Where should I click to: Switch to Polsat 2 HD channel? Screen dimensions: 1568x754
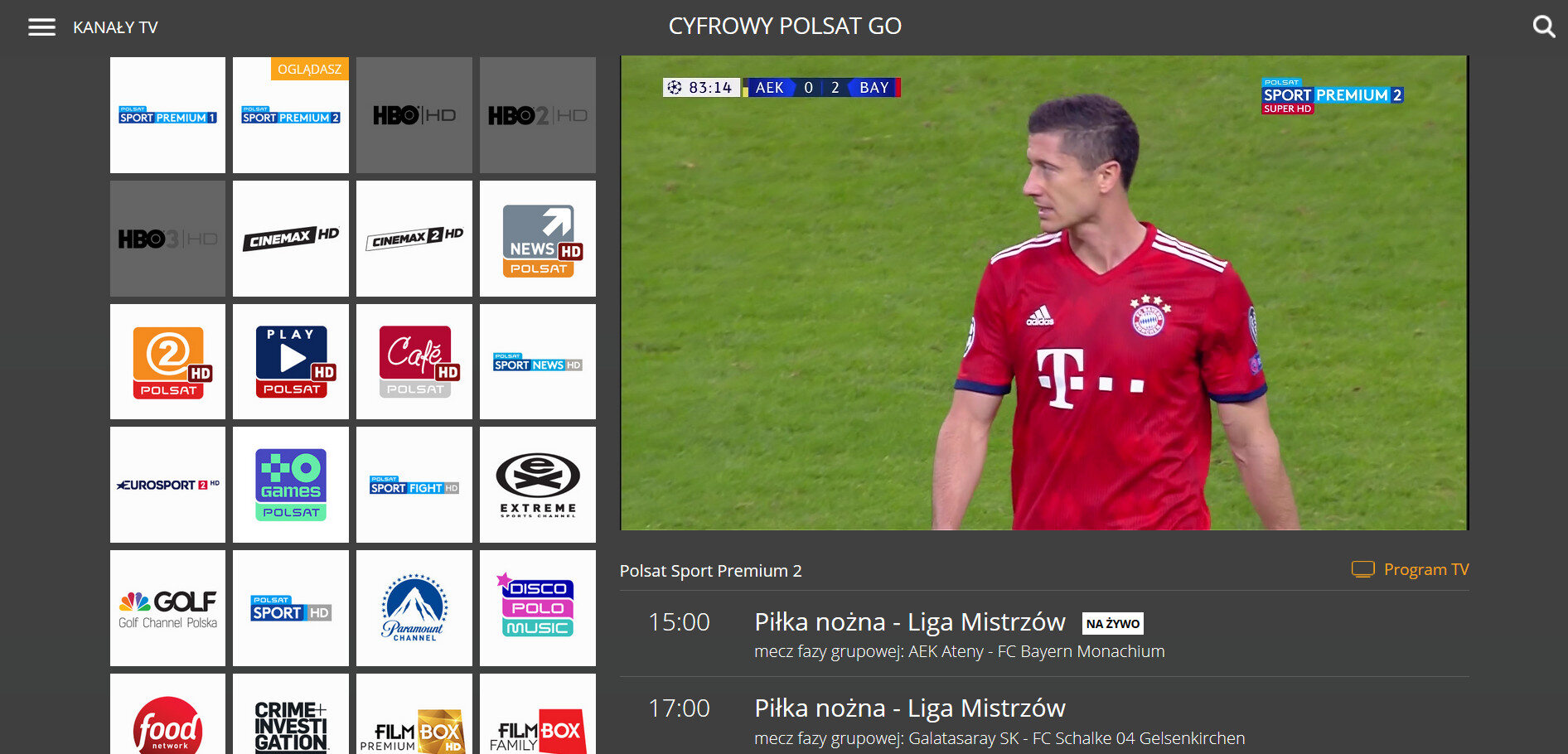click(x=167, y=362)
